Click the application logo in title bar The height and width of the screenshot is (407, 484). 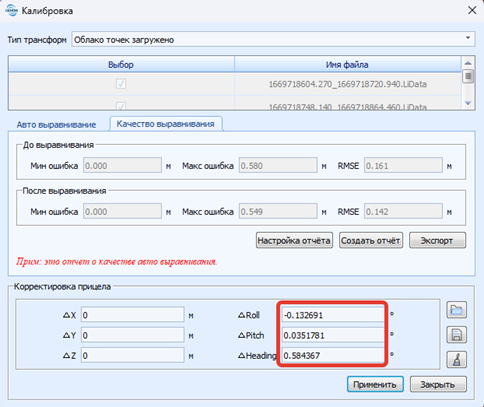coord(11,11)
